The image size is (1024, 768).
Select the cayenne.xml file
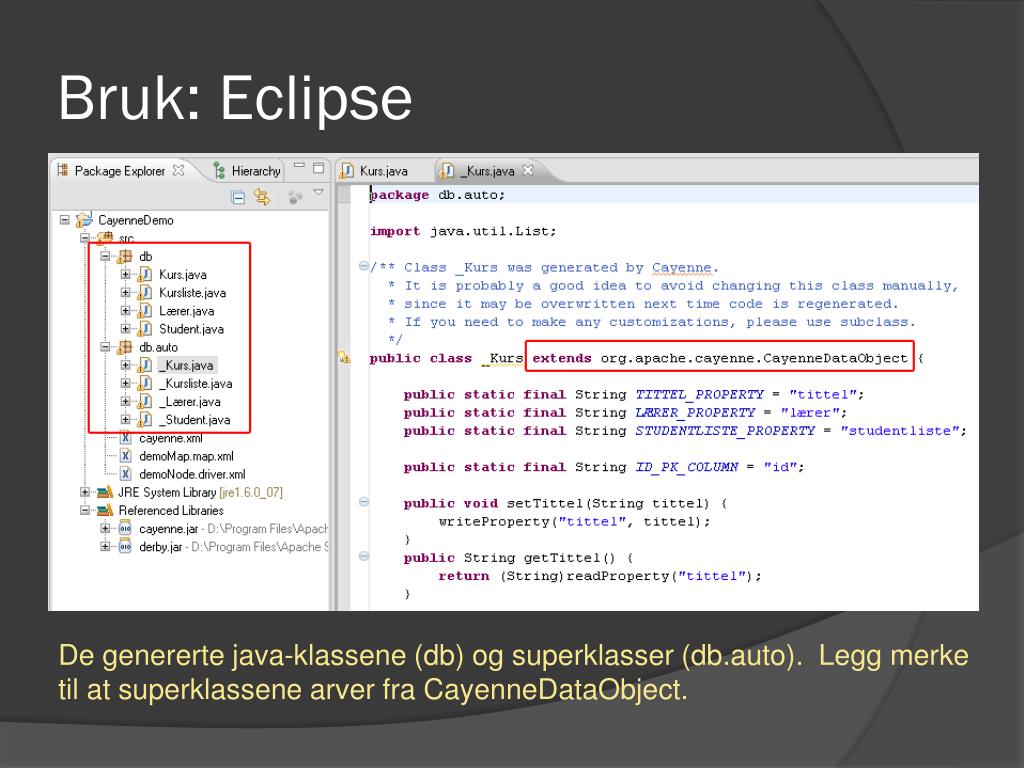(x=170, y=438)
